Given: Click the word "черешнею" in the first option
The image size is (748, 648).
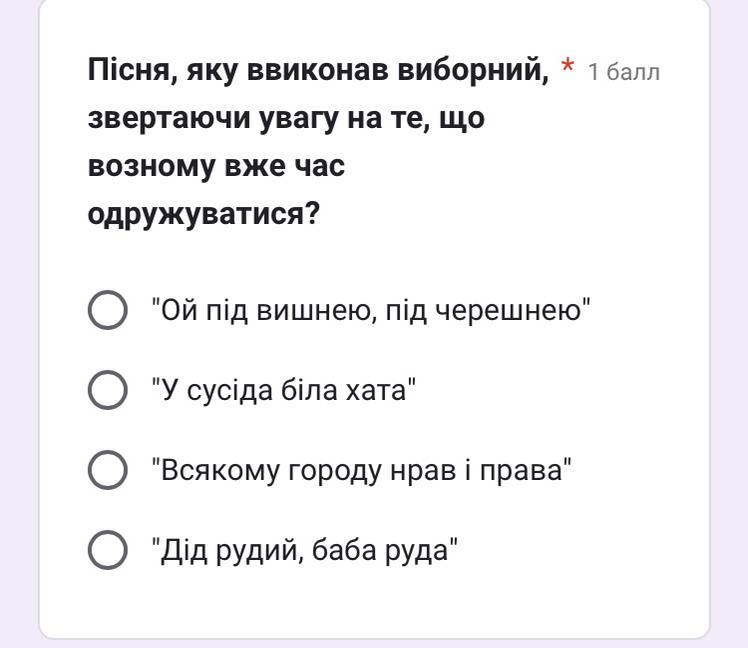Looking at the screenshot, I should tap(509, 311).
